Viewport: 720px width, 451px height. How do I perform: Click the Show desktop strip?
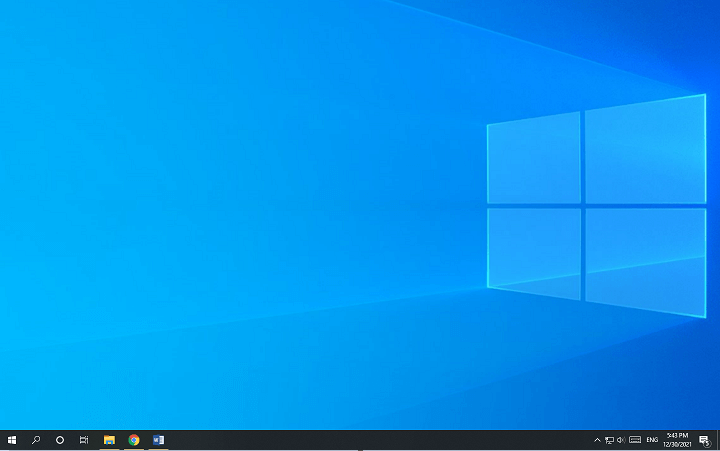point(718,440)
